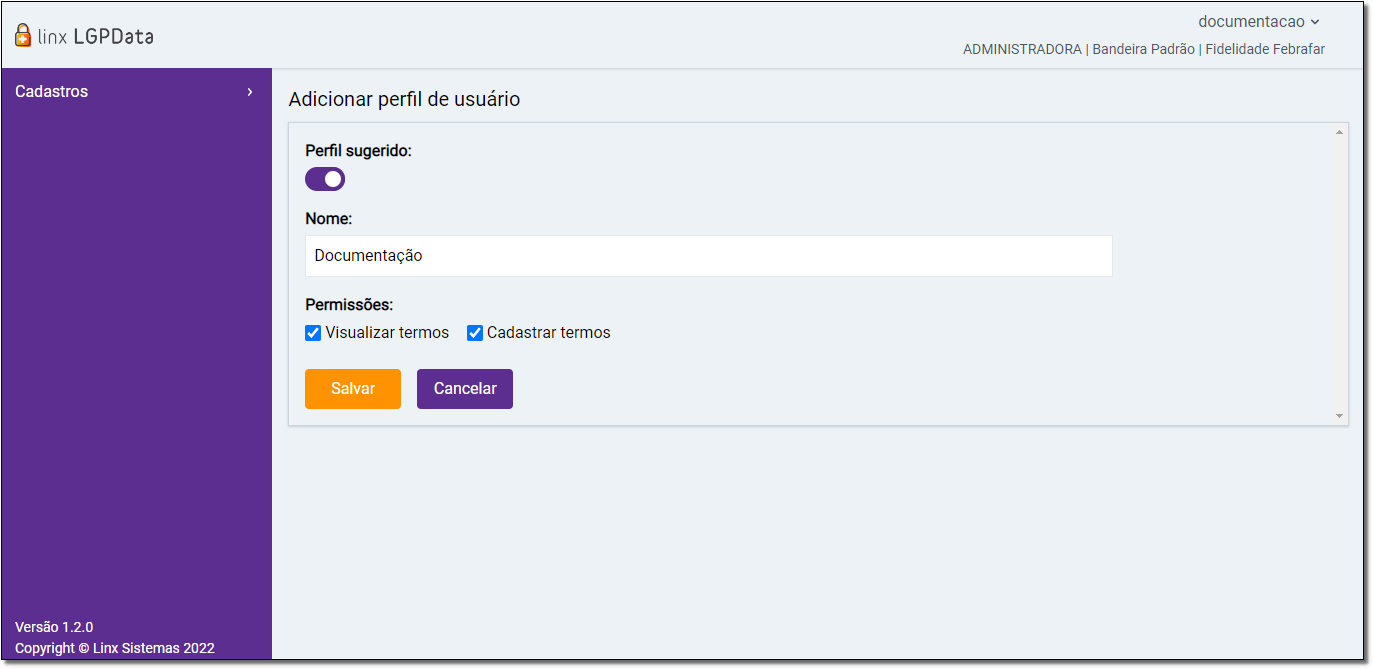Focus the Nome input field

tap(708, 256)
